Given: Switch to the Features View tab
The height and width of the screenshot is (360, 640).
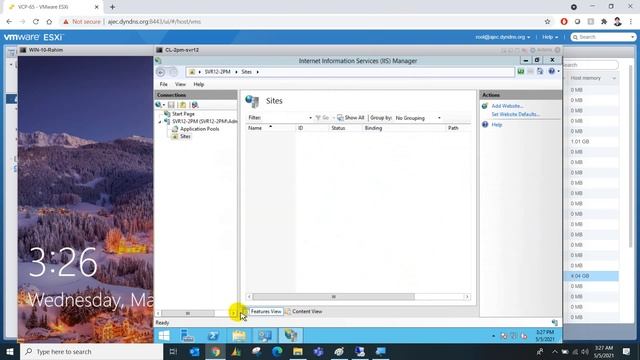Looking at the screenshot, I should tap(265, 311).
